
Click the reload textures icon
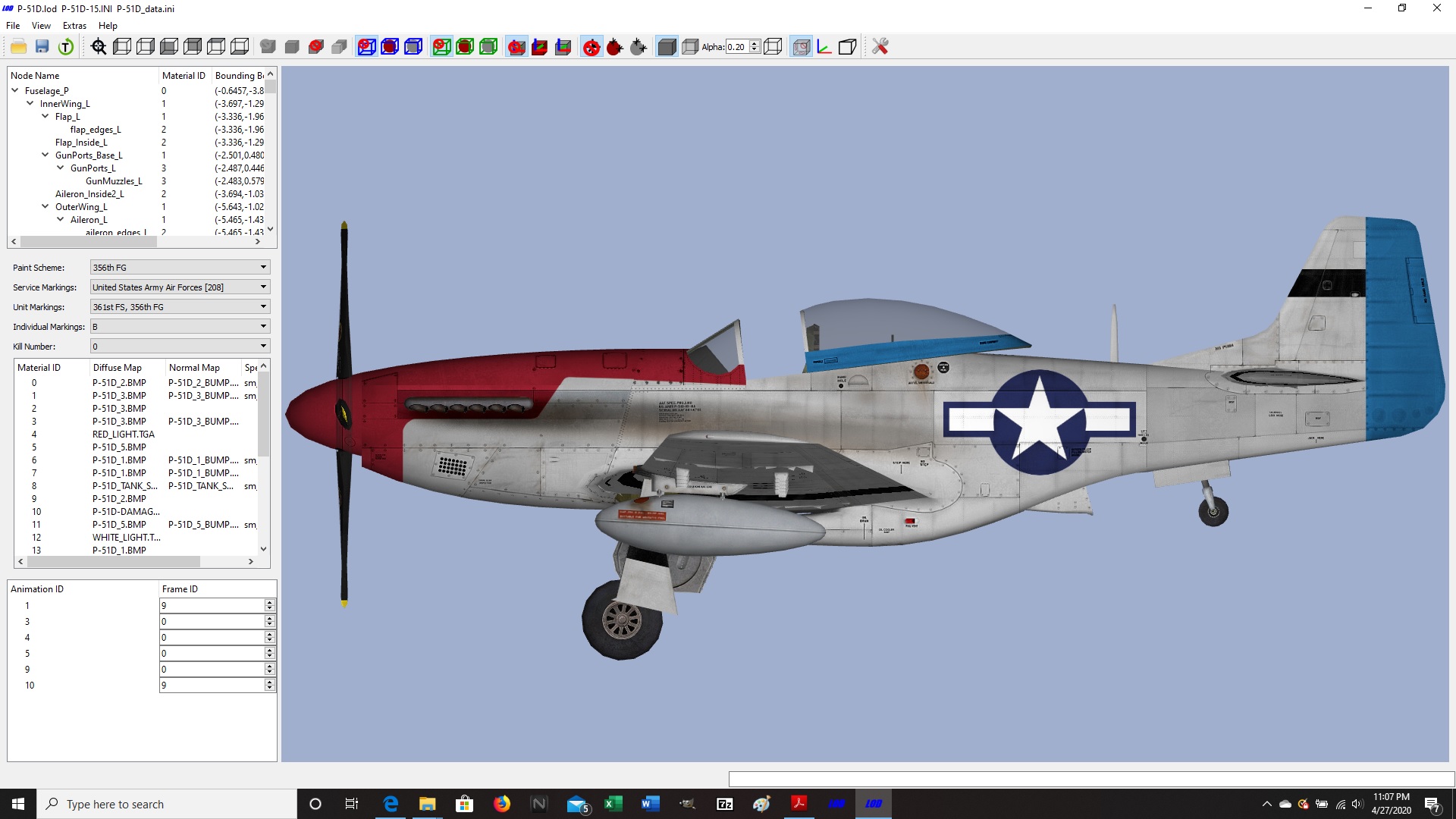pyautogui.click(x=66, y=47)
